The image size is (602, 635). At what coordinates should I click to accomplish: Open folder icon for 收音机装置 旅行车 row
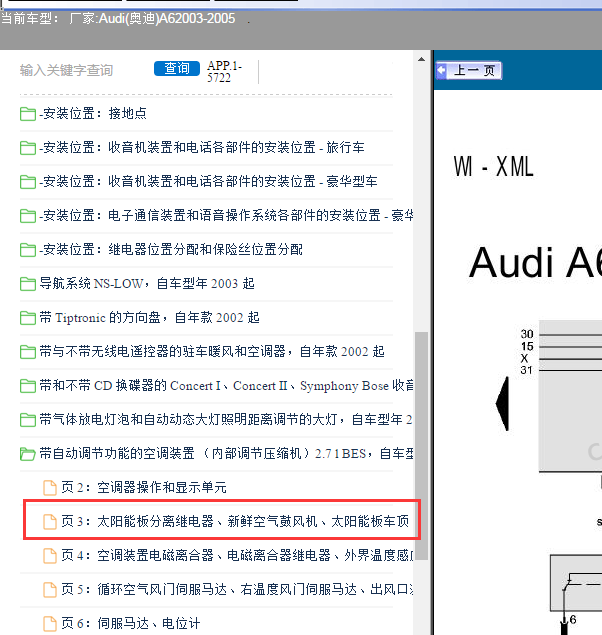[x=28, y=148]
